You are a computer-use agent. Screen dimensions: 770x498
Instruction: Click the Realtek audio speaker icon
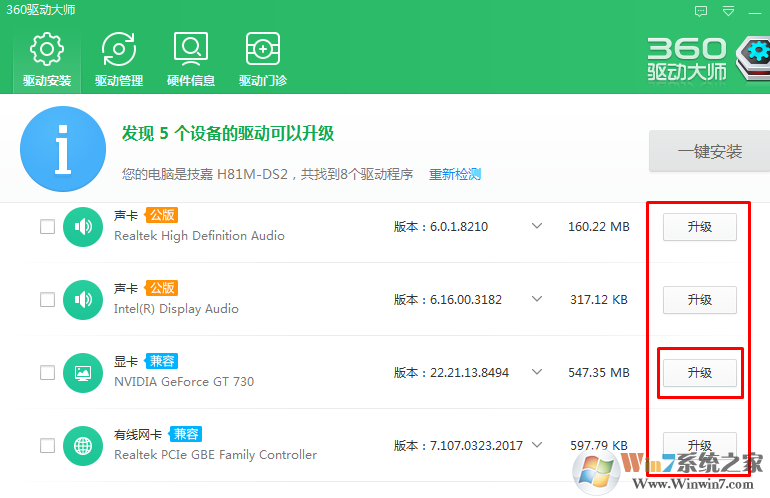click(x=83, y=227)
